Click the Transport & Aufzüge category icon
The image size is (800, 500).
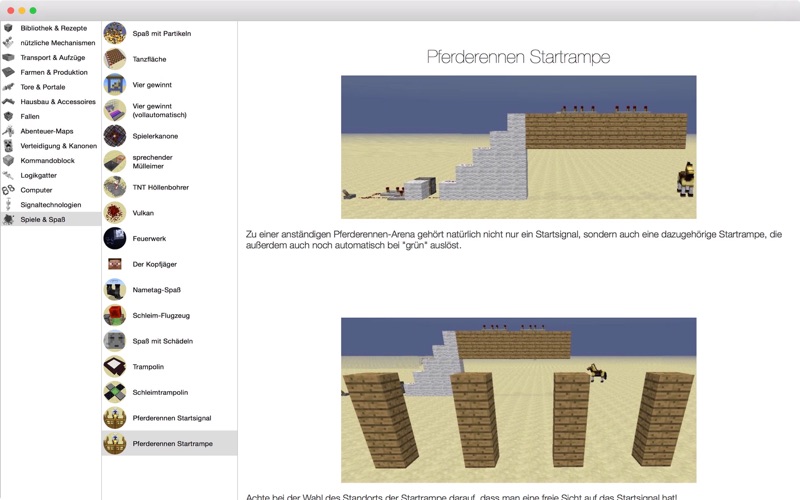pos(8,58)
